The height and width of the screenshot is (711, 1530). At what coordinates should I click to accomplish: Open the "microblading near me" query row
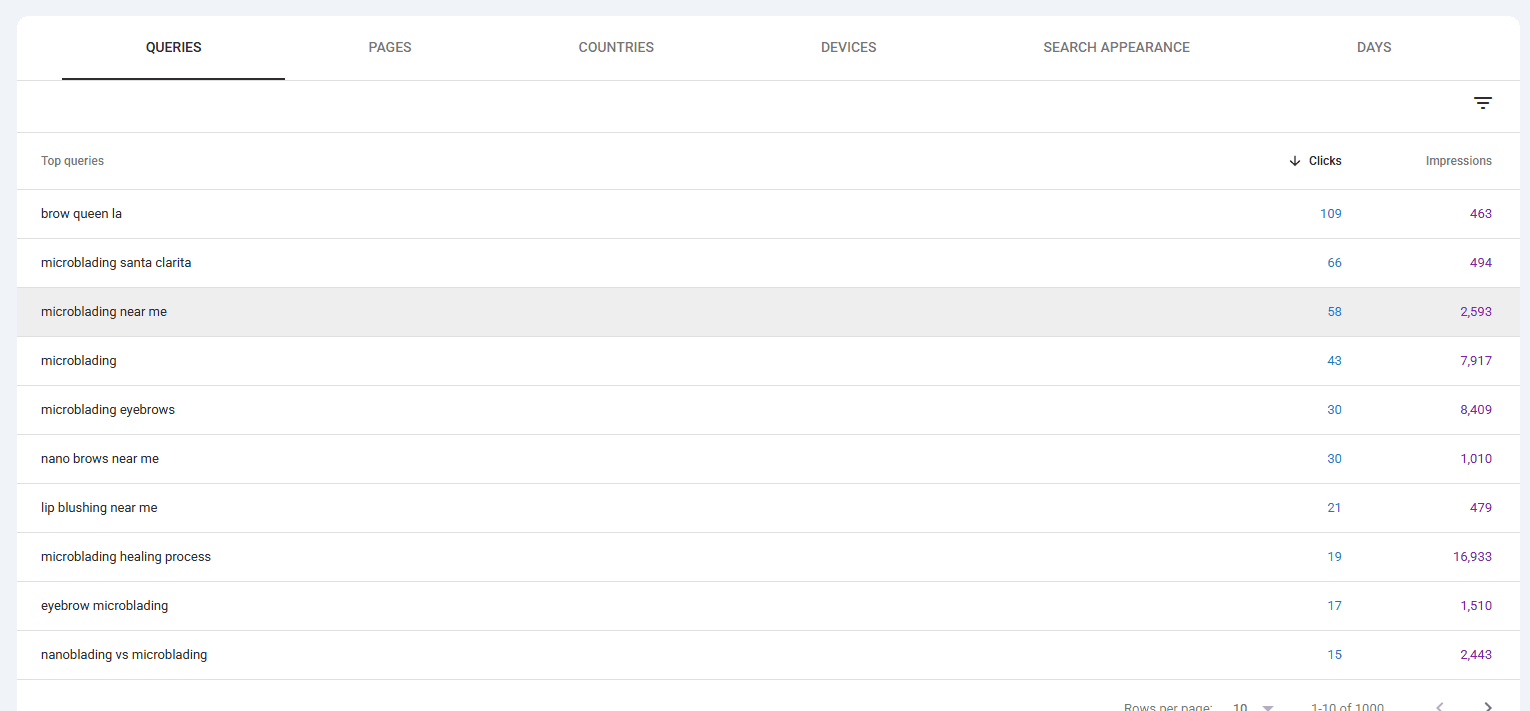click(x=768, y=312)
